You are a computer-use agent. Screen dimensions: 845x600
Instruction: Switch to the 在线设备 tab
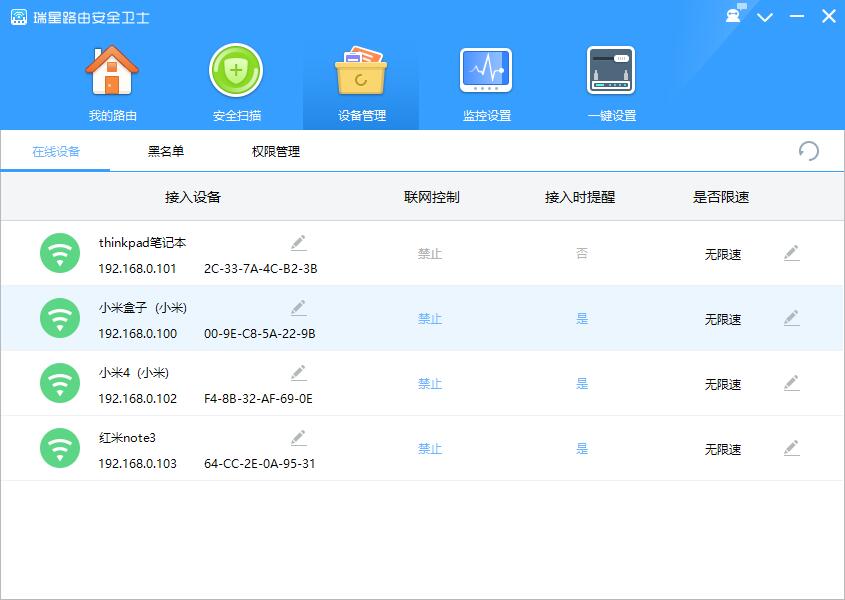(x=56, y=151)
